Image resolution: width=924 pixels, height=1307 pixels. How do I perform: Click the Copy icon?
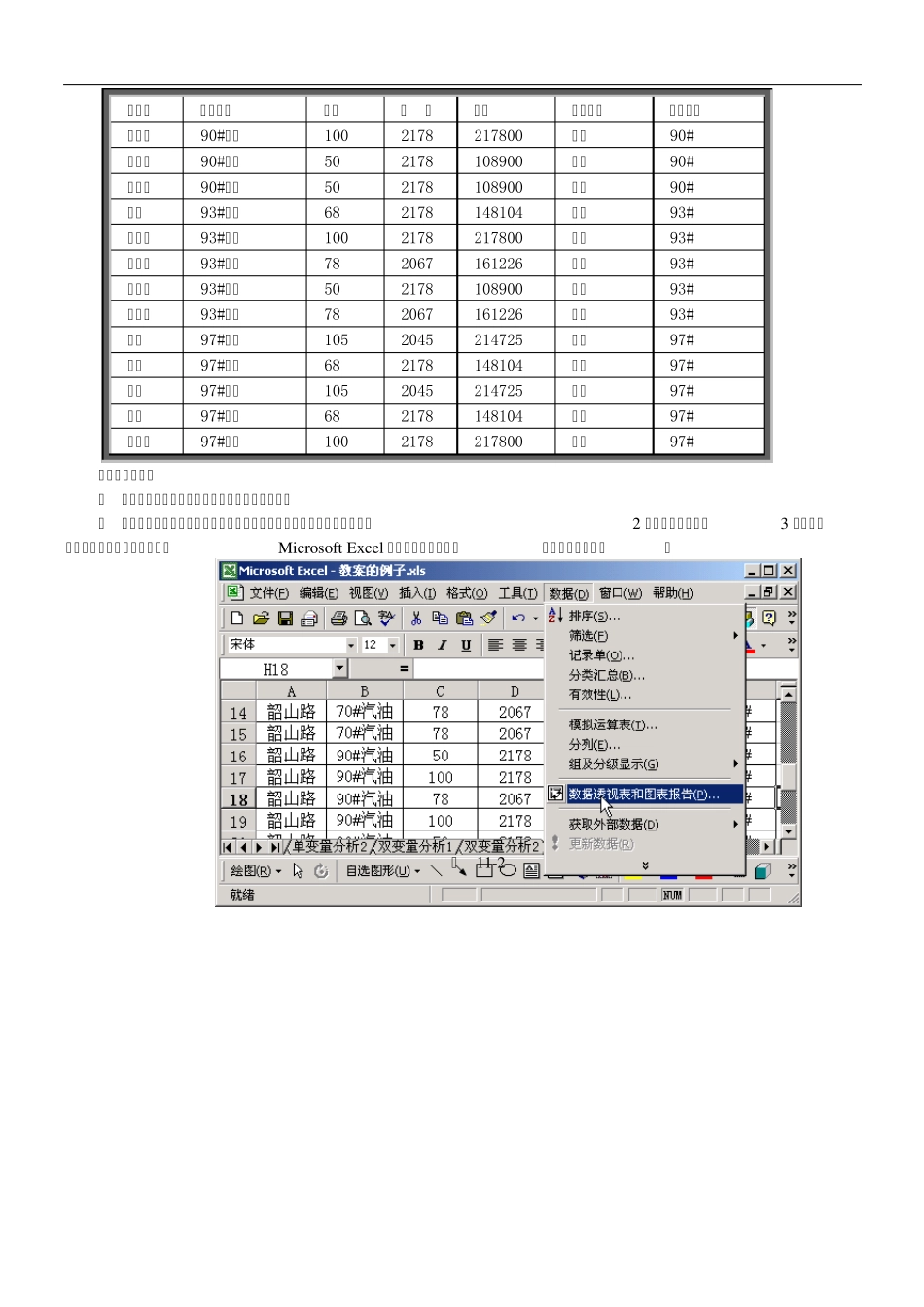(x=440, y=618)
